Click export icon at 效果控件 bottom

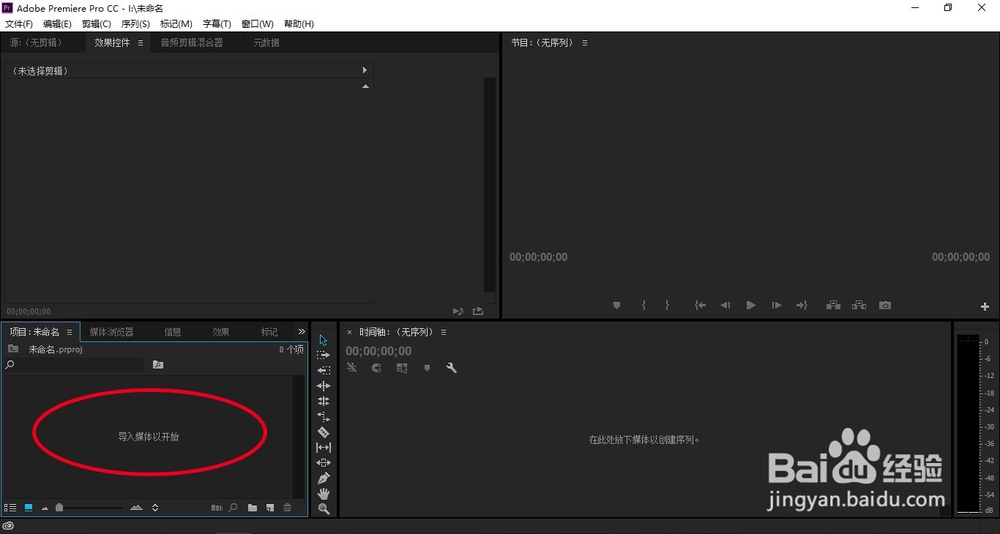478,311
